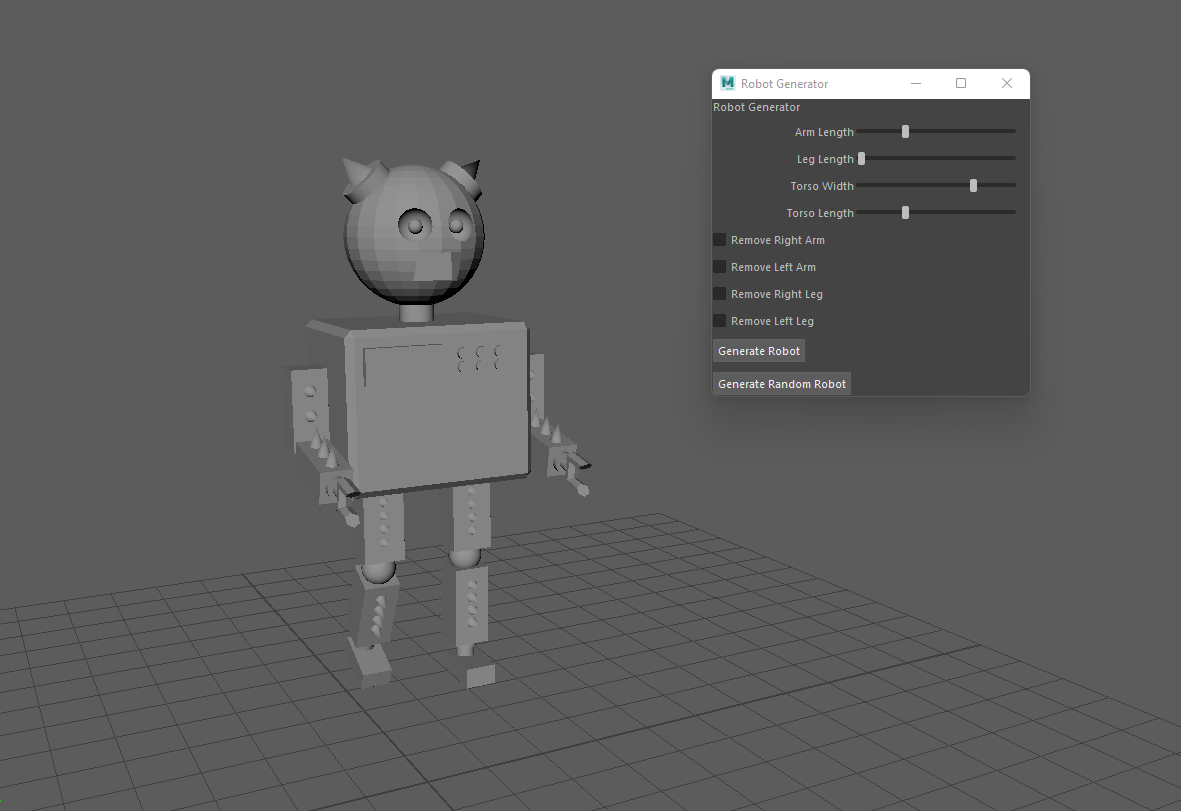Click the Maya icon in Robot Generator title bar
The width and height of the screenshot is (1181, 811).
(727, 84)
